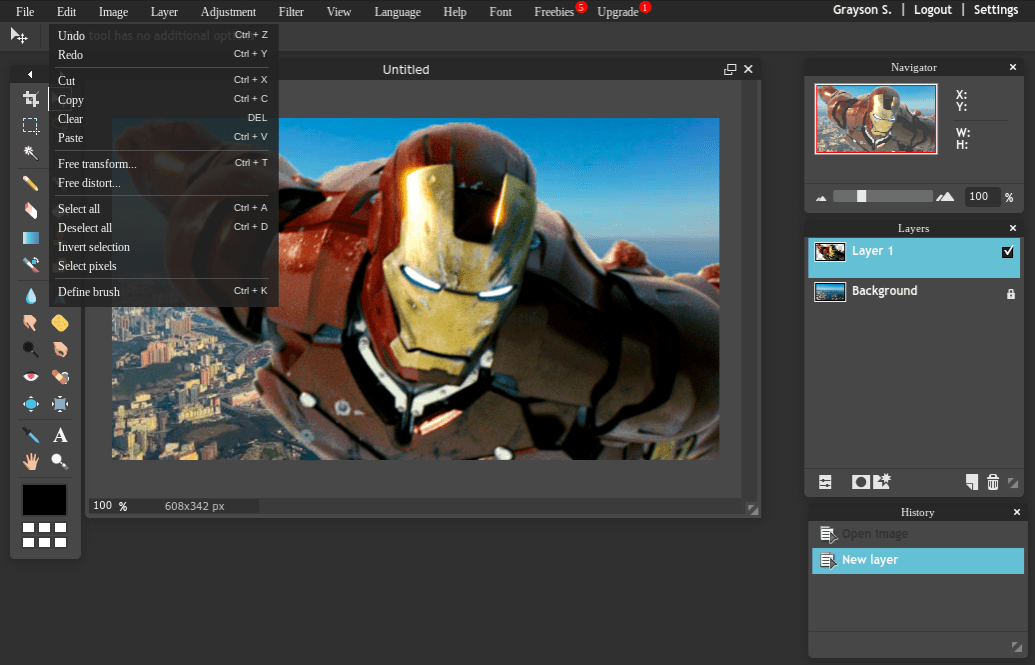Screen dimensions: 1035x665
Task: Select the Eraser tool
Action: pos(30,210)
